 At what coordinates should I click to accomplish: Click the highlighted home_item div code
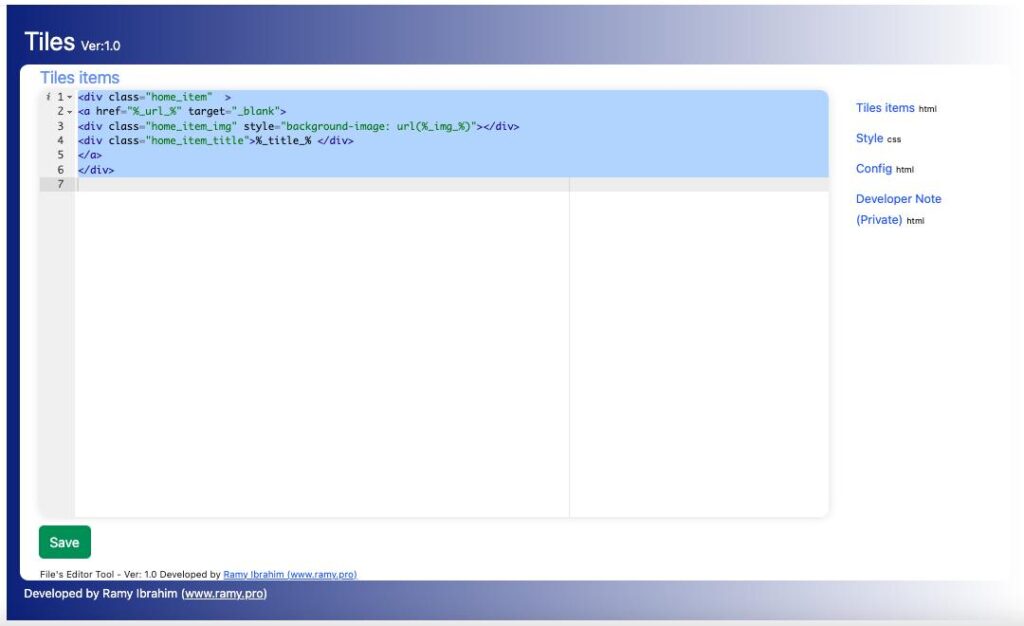(x=148, y=97)
